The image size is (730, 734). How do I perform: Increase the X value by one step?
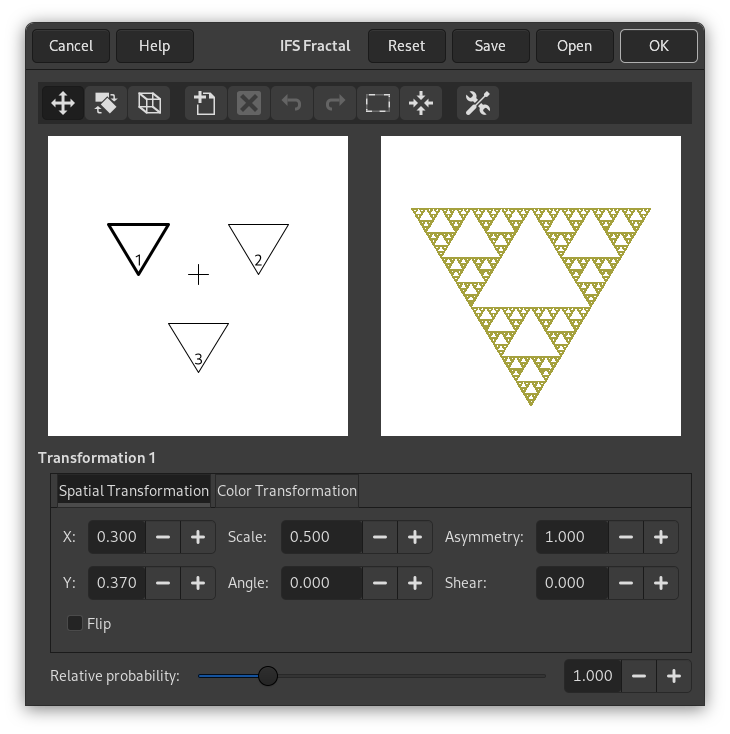pos(198,537)
